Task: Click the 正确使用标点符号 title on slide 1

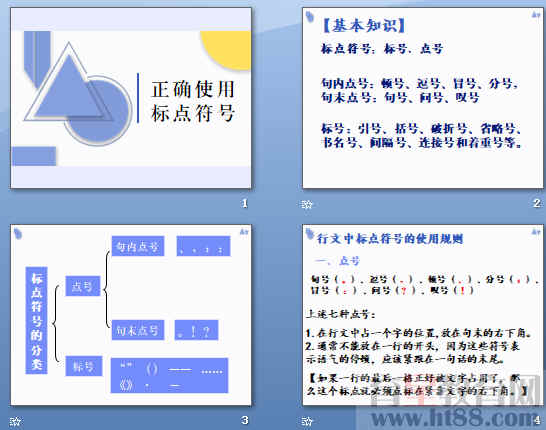Action: (x=193, y=101)
